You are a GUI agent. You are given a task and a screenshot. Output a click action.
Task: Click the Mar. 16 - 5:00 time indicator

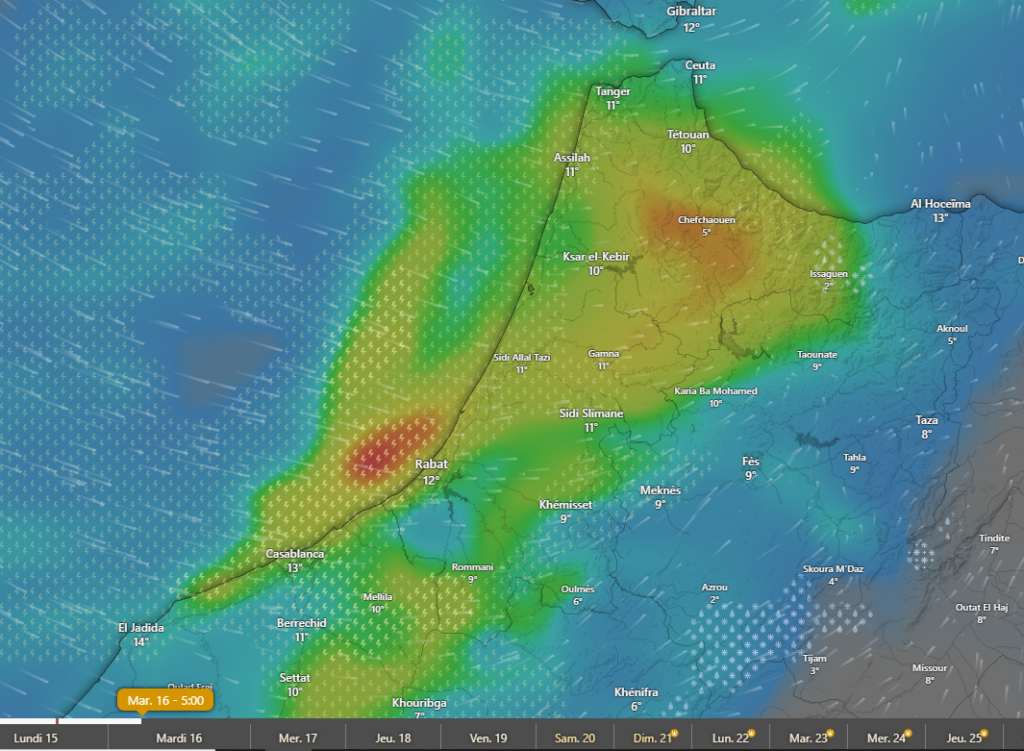pos(165,701)
